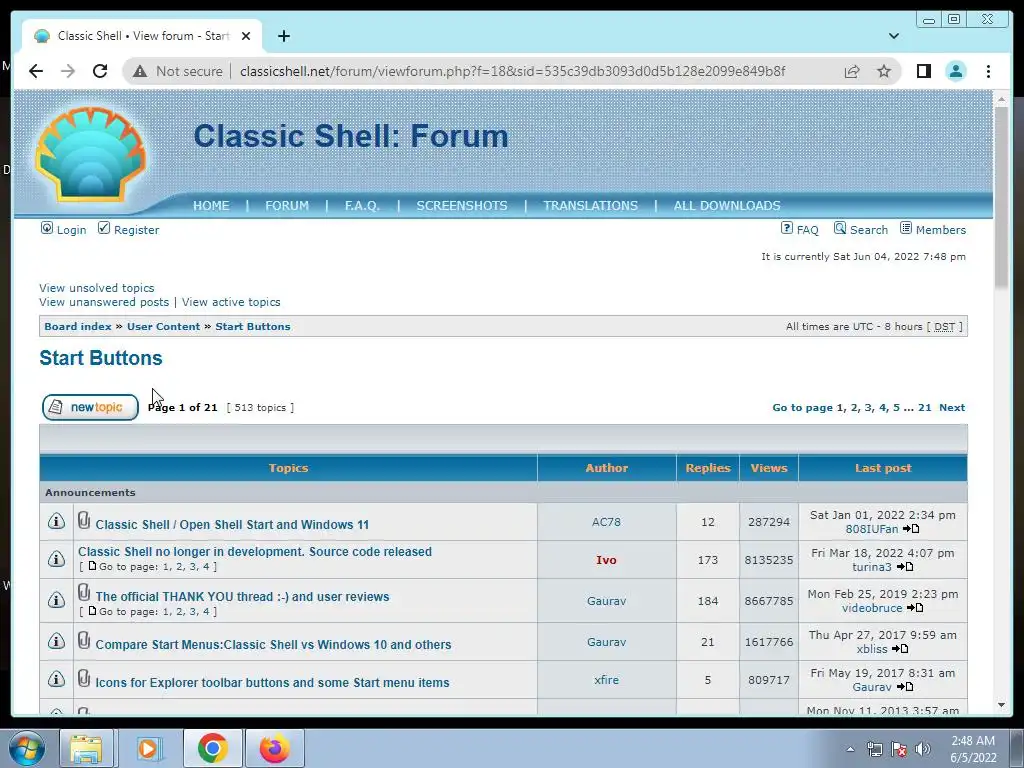
Task: Open View unanswered posts link
Action: [x=104, y=302]
